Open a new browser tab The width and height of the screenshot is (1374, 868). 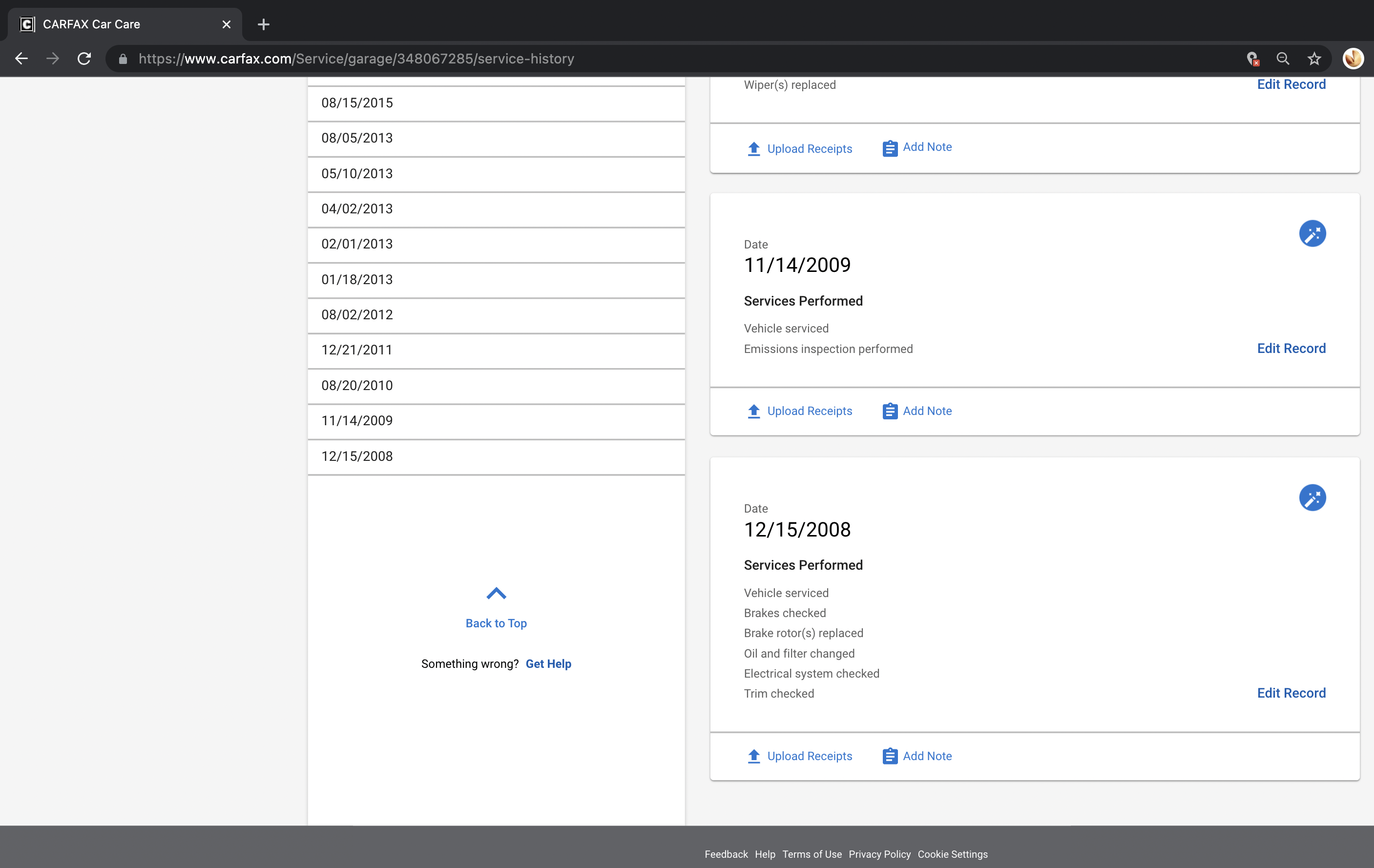[x=264, y=24]
